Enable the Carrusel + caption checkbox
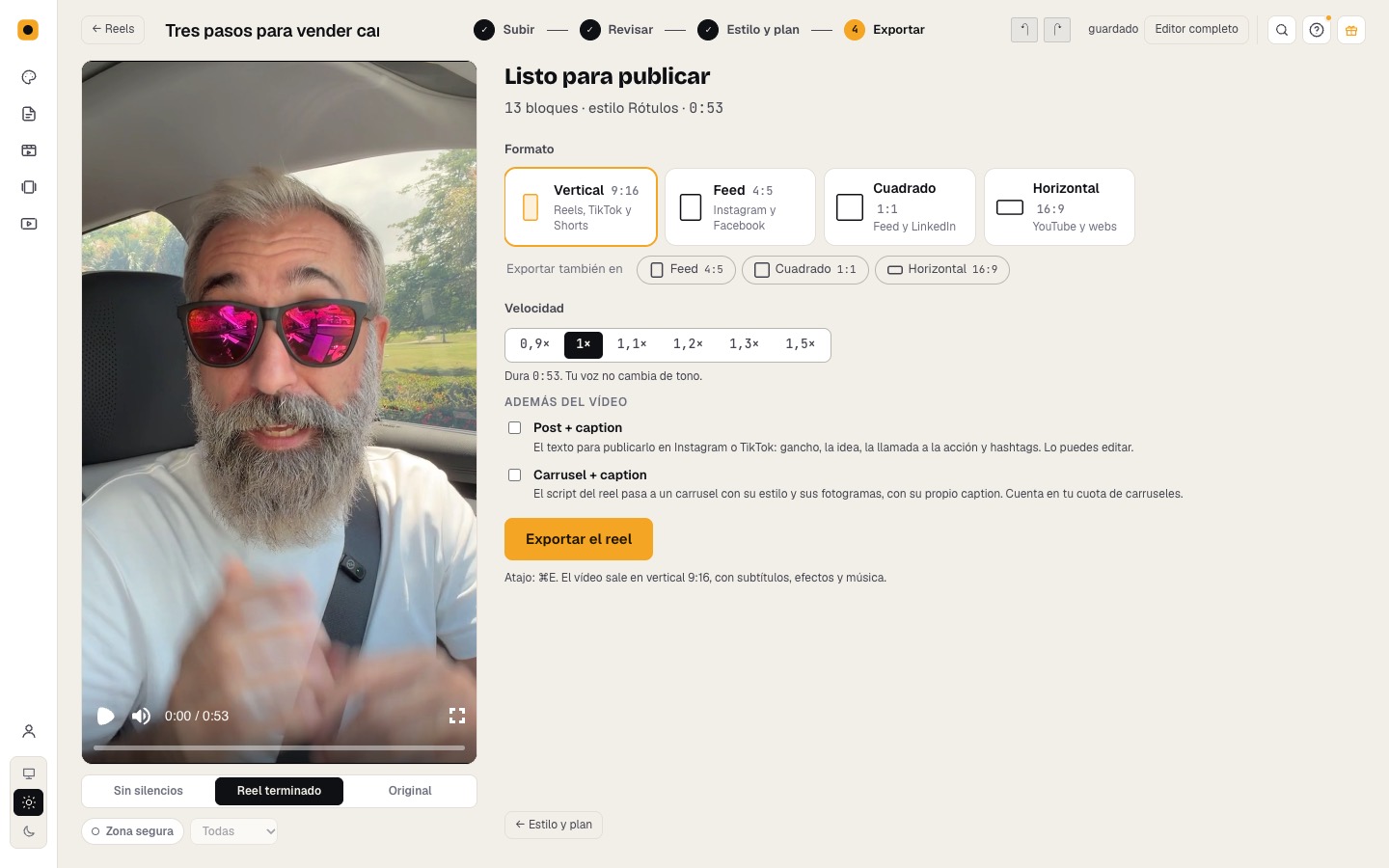The width and height of the screenshot is (1389, 868). pyautogui.click(x=515, y=475)
